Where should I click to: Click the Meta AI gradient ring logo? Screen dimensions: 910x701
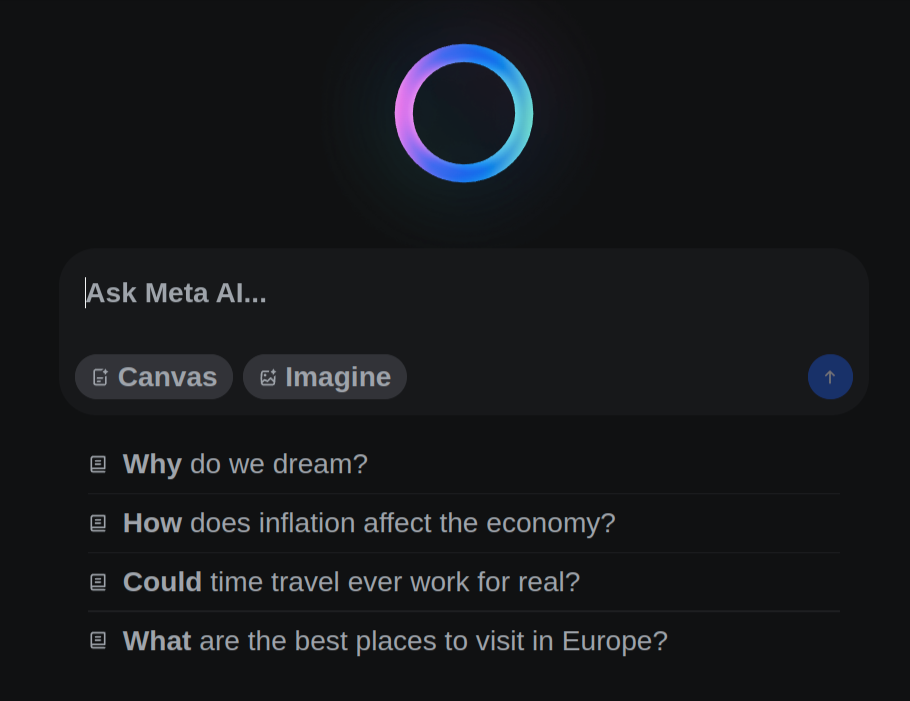pyautogui.click(x=464, y=113)
